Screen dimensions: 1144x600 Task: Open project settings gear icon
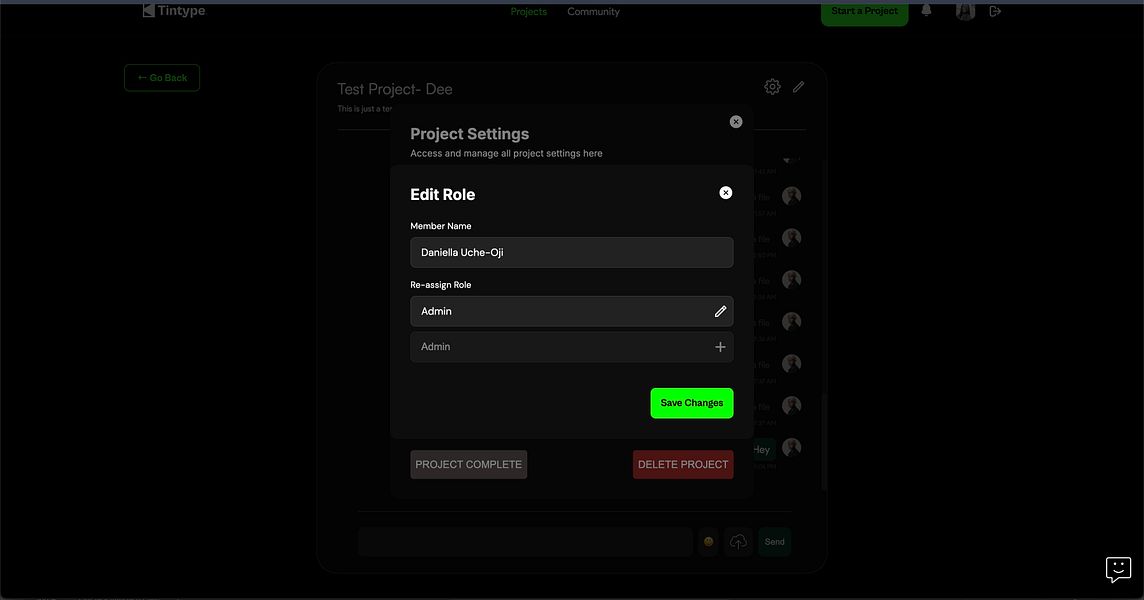click(772, 87)
